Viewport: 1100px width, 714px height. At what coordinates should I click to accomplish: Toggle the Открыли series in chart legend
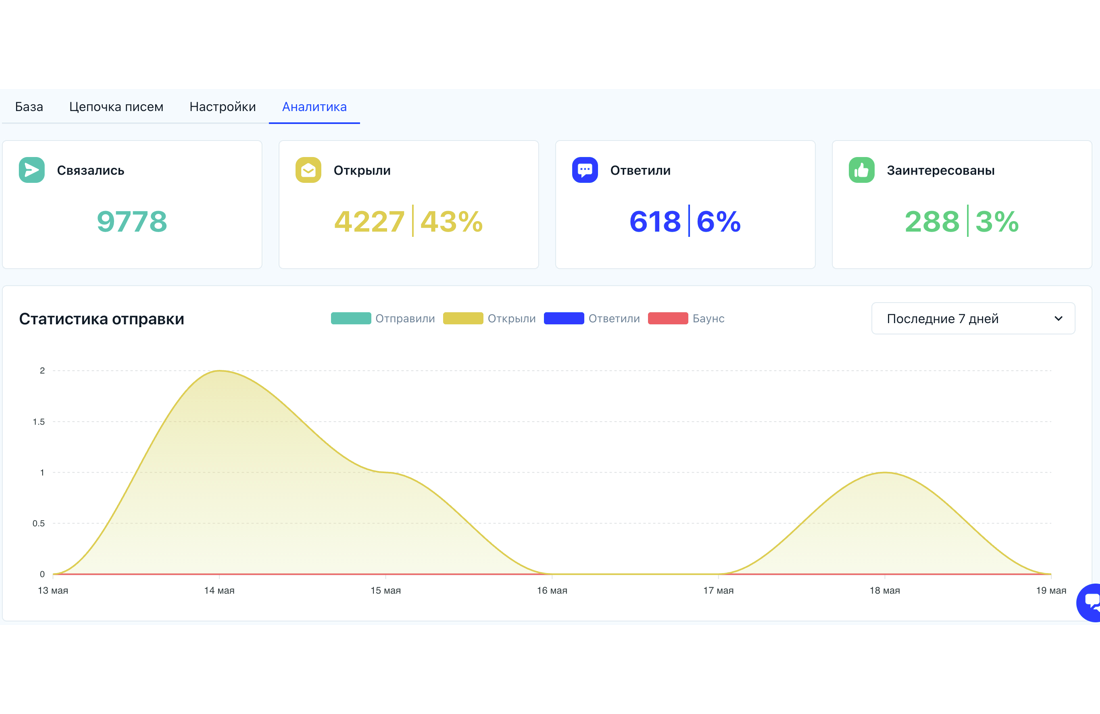coord(489,318)
